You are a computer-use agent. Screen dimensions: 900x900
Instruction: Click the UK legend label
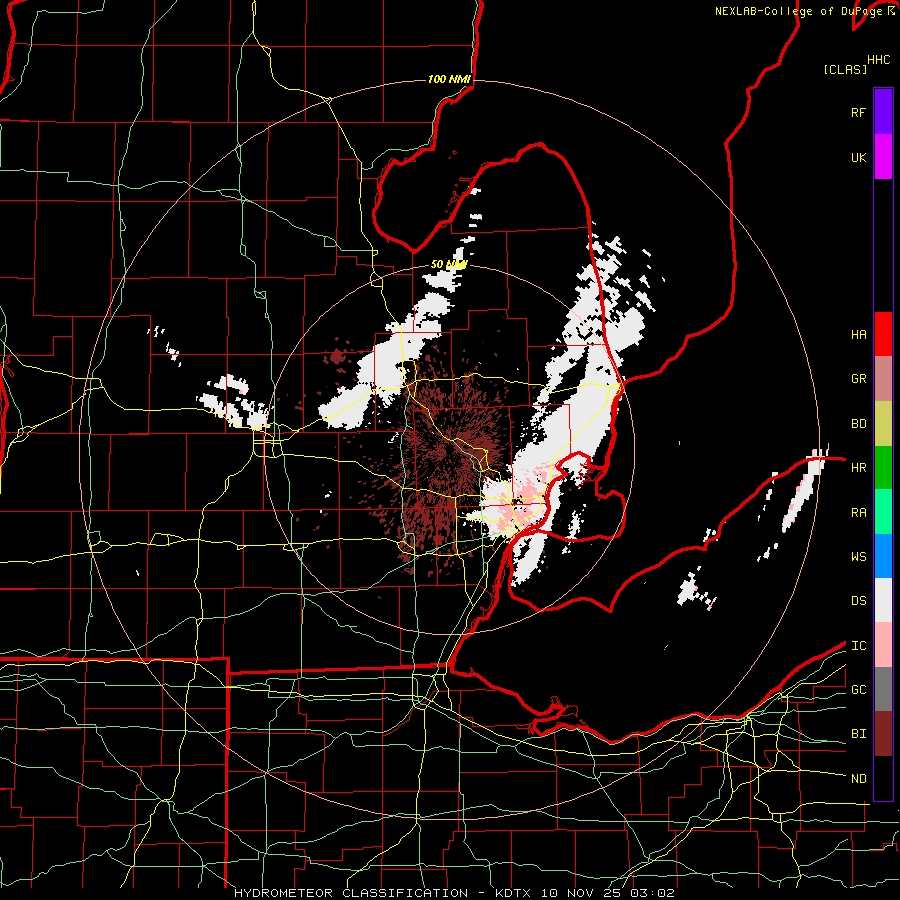(x=858, y=157)
